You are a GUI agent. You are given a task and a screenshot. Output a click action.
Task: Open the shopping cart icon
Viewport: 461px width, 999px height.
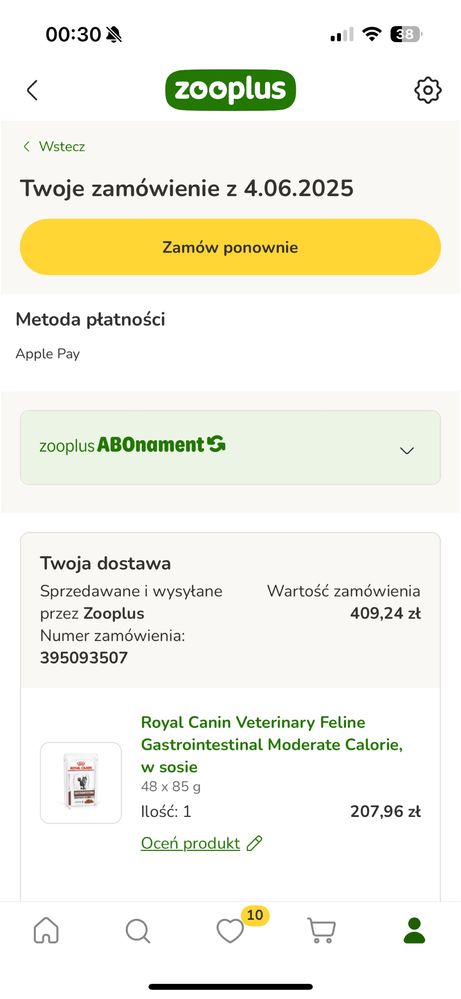click(x=322, y=931)
